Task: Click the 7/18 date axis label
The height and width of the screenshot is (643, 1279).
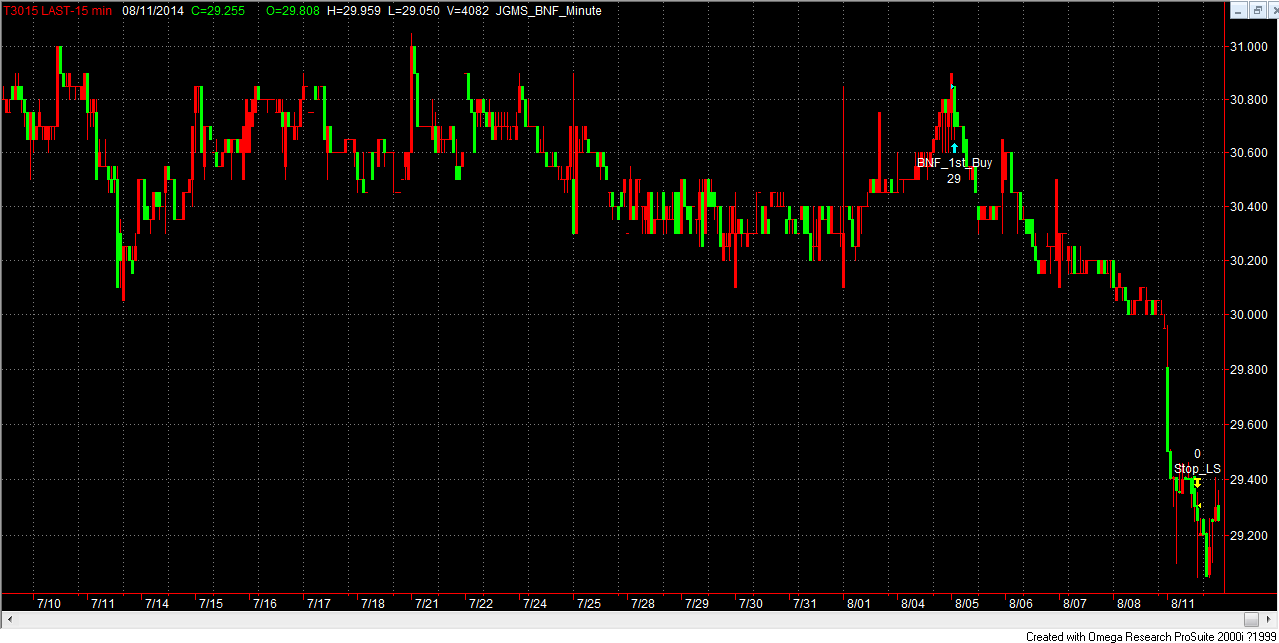Action: tap(373, 603)
